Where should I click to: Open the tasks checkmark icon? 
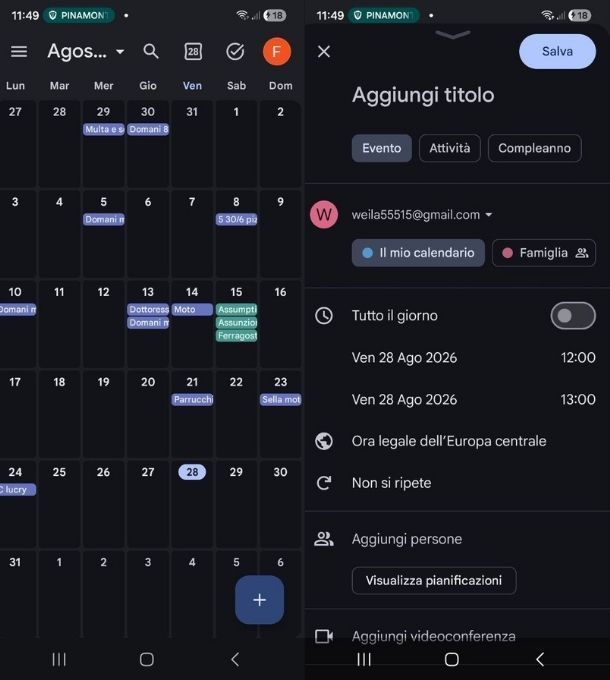click(235, 51)
